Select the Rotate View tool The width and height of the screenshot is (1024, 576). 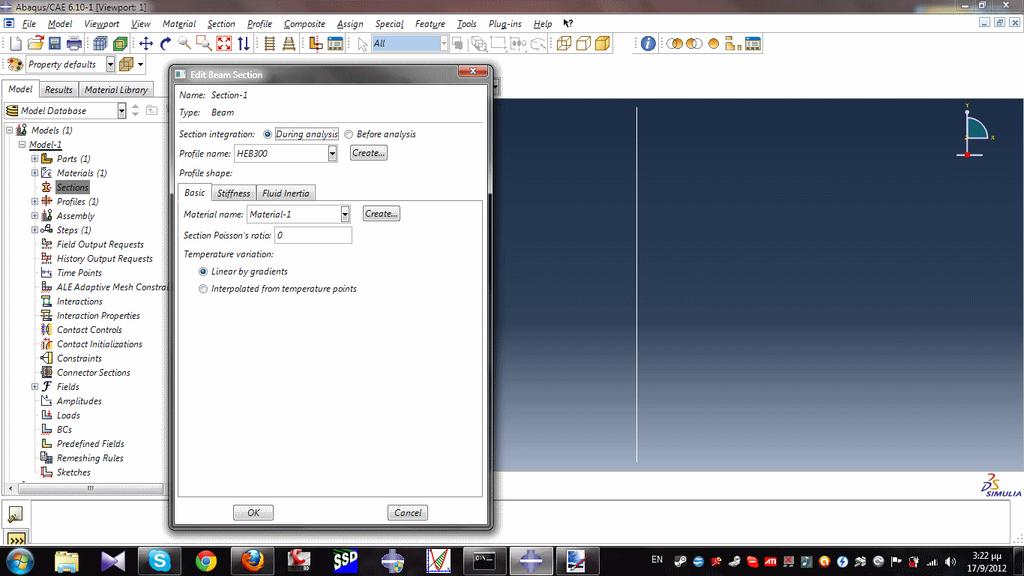coord(165,44)
